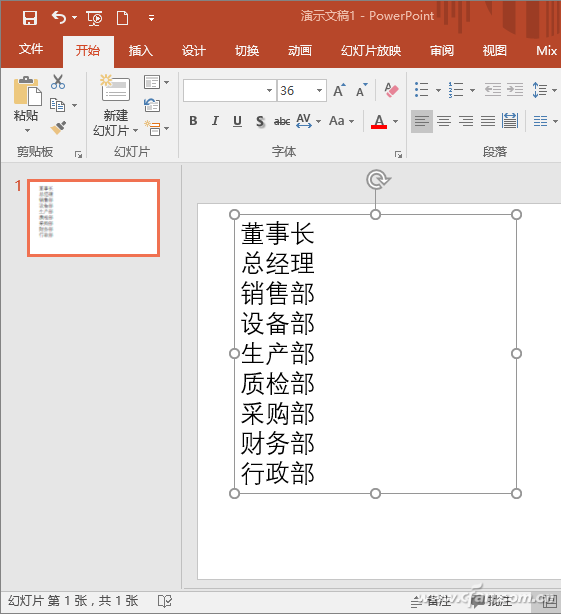Click spell check icon in status bar
The width and height of the screenshot is (561, 614).
(164, 601)
